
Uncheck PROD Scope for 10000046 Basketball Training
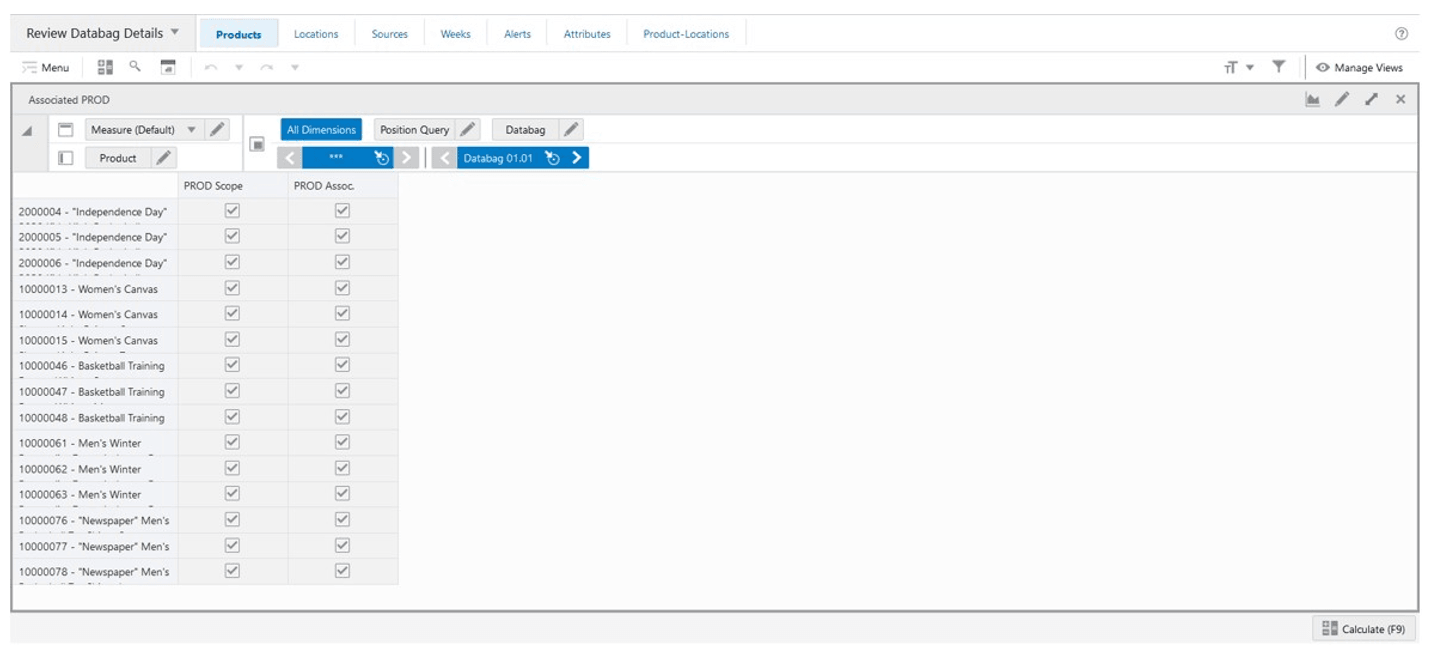pyautogui.click(x=230, y=365)
